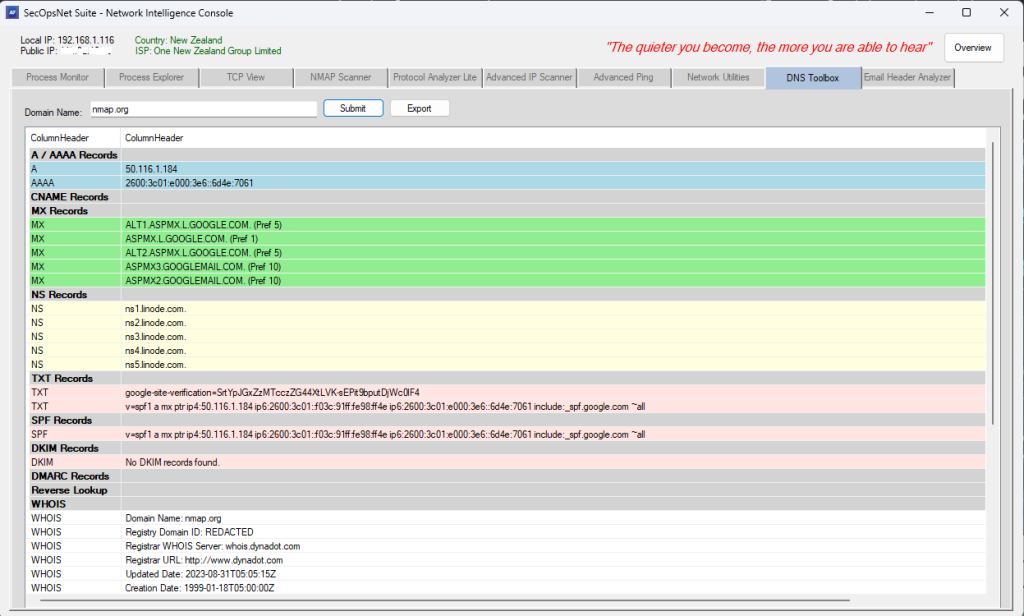This screenshot has height=616, width=1024.
Task: Click the Export button
Action: coord(419,108)
